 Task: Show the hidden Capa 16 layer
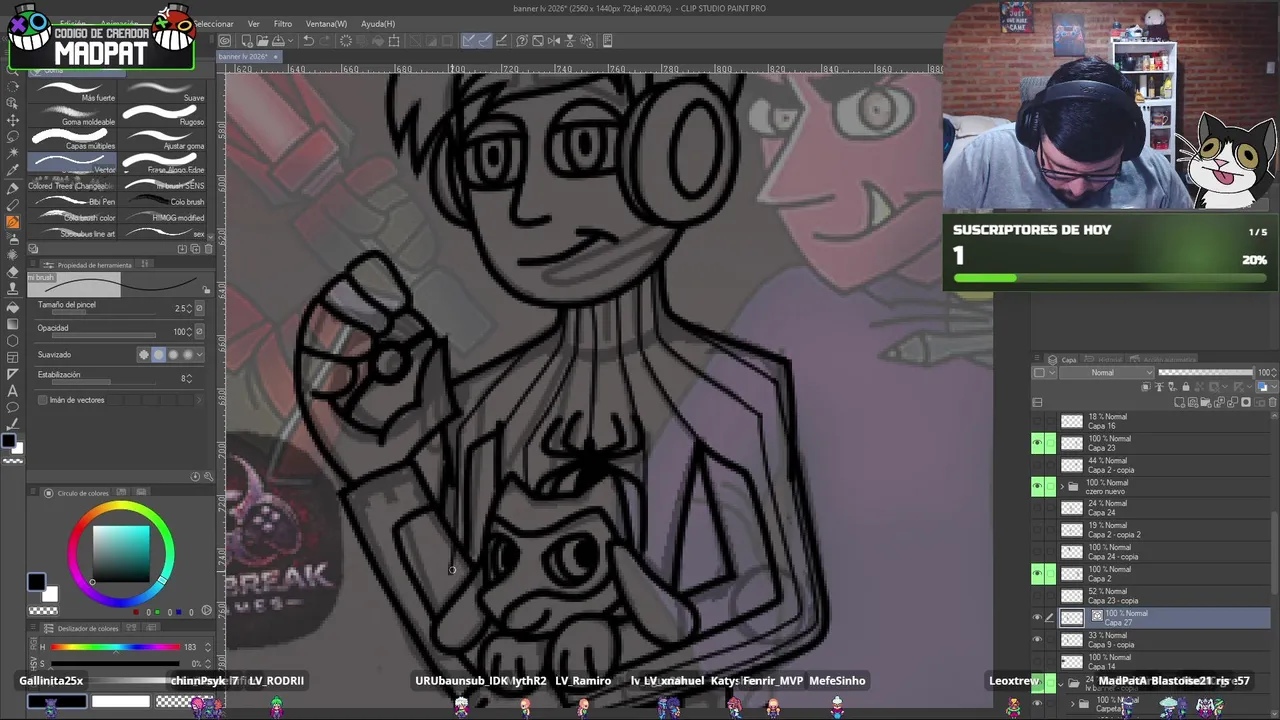tap(1037, 421)
